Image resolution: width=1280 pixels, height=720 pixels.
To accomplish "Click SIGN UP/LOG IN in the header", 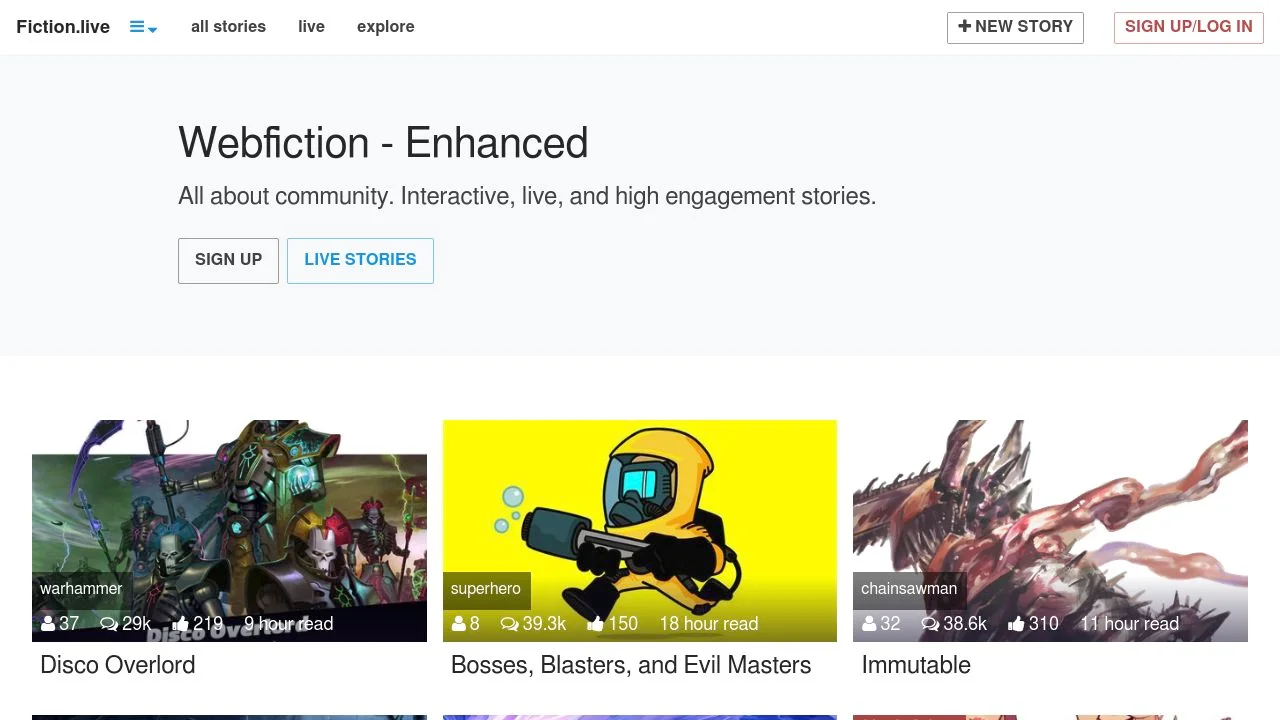I will [x=1188, y=27].
